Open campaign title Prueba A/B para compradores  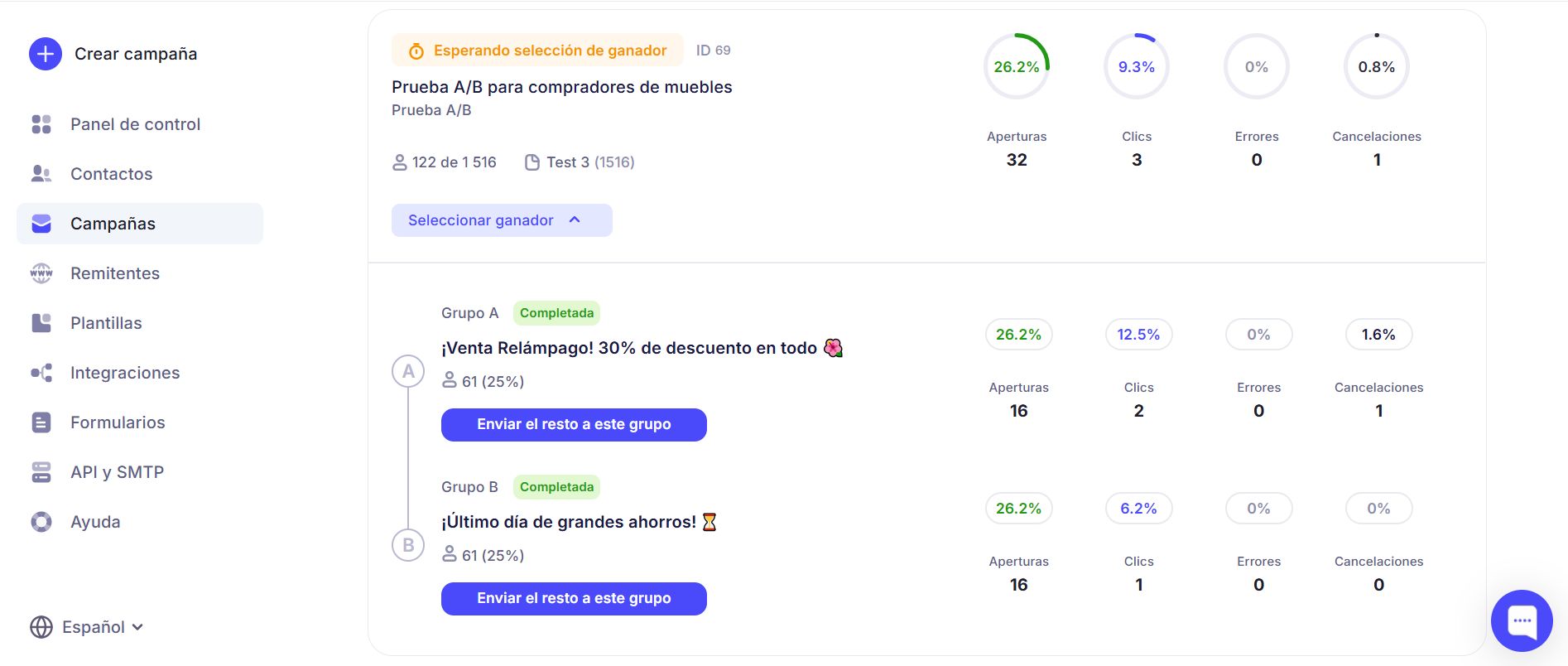[561, 87]
